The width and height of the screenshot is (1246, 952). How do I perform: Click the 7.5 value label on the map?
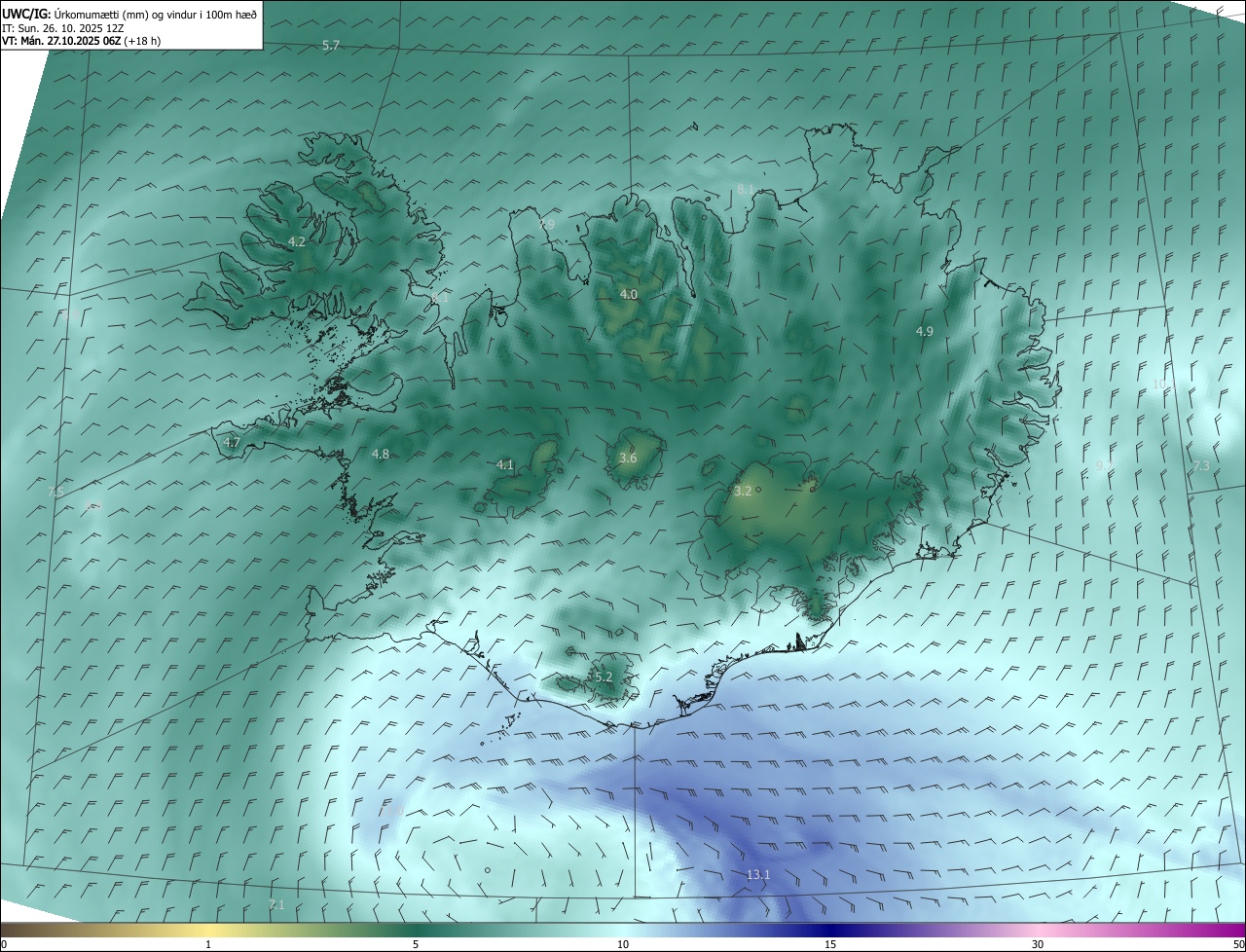tap(55, 493)
